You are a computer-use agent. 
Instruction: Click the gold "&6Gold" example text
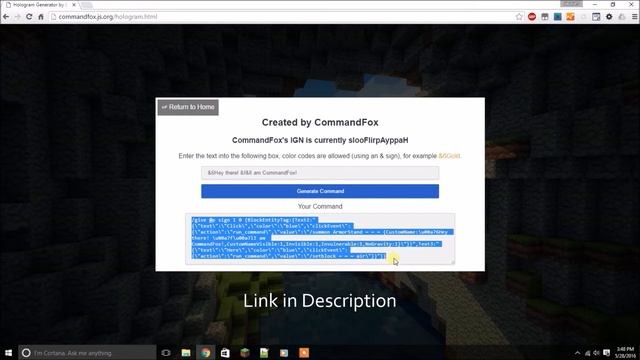click(x=449, y=156)
